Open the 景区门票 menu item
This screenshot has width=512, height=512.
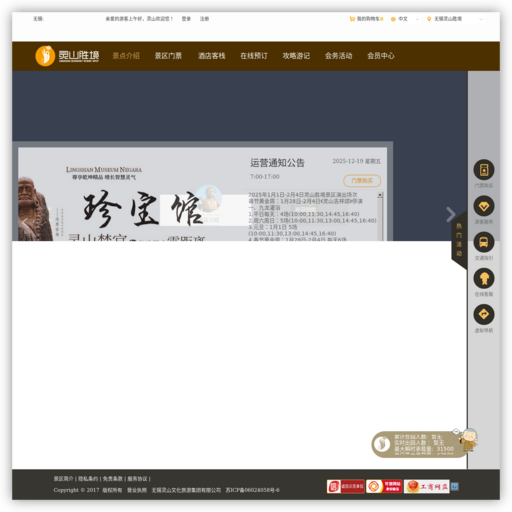pyautogui.click(x=168, y=56)
